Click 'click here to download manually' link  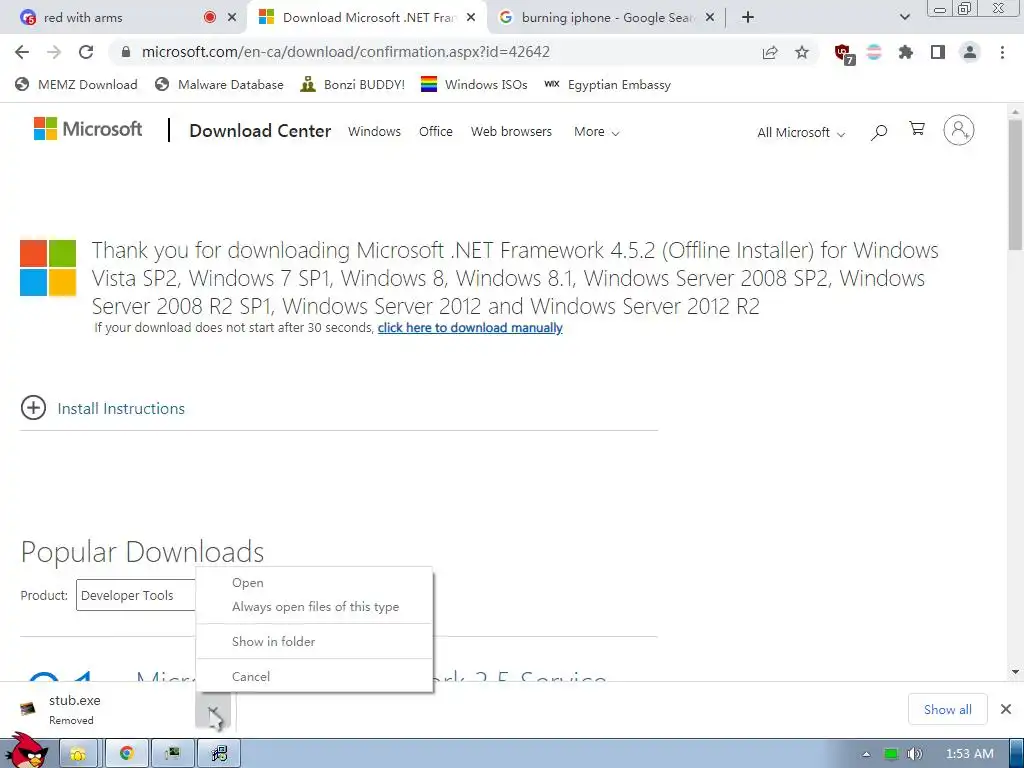470,328
